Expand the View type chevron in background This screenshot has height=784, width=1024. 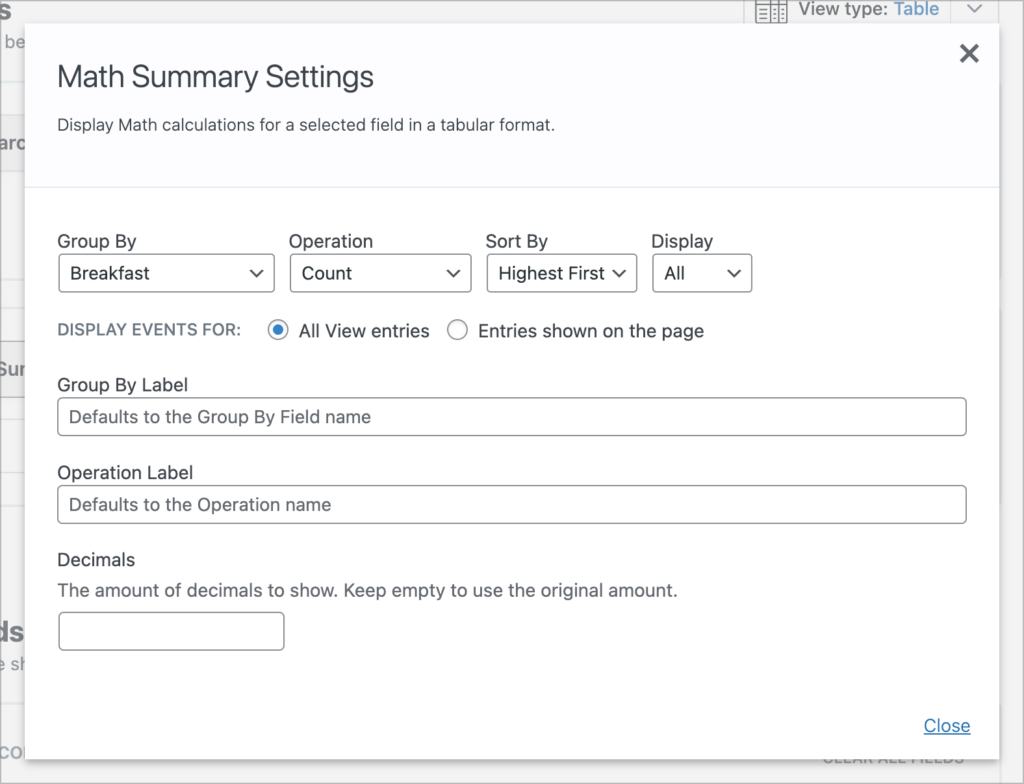coord(974,9)
